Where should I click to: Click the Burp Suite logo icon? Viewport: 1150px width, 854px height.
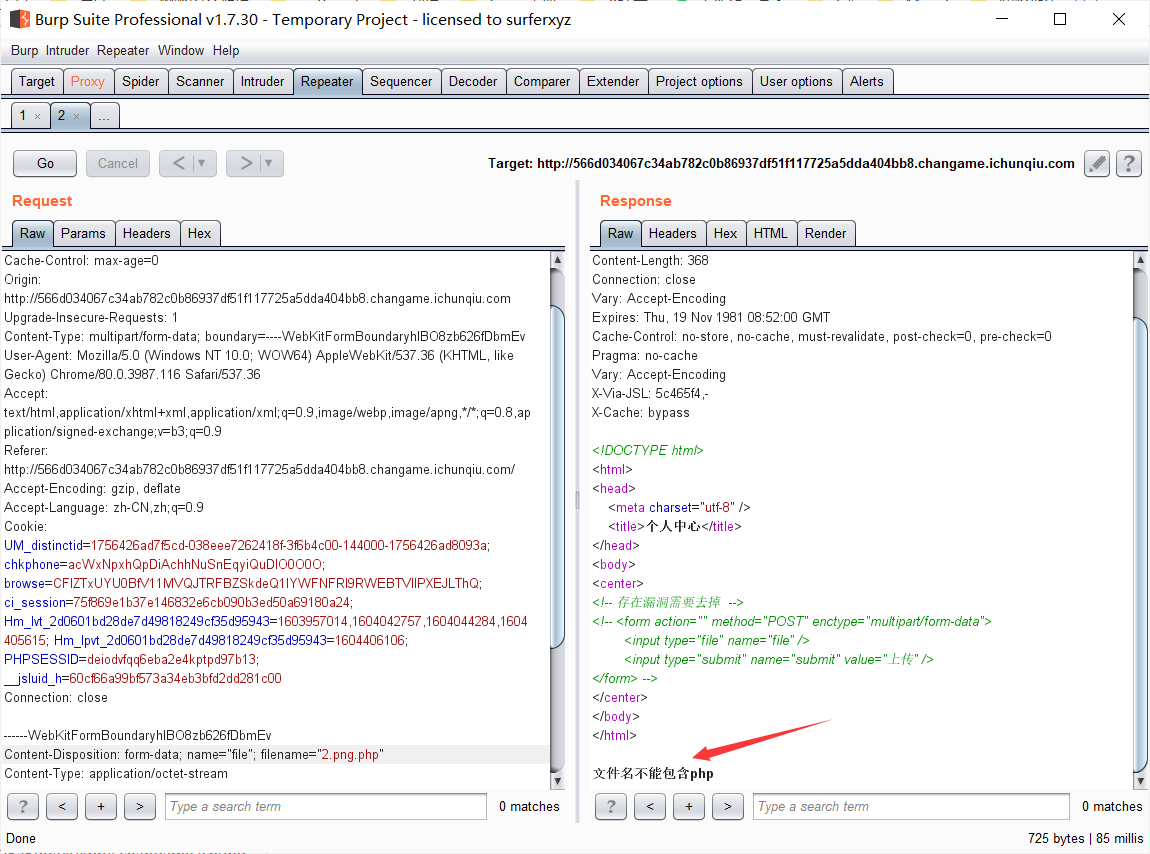coord(19,19)
